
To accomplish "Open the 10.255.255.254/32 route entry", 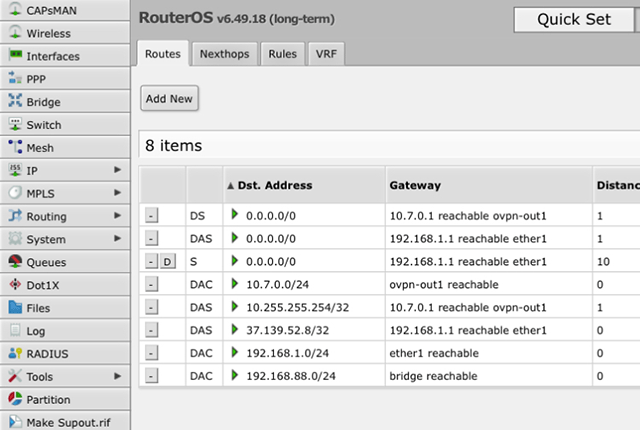I will click(x=298, y=307).
